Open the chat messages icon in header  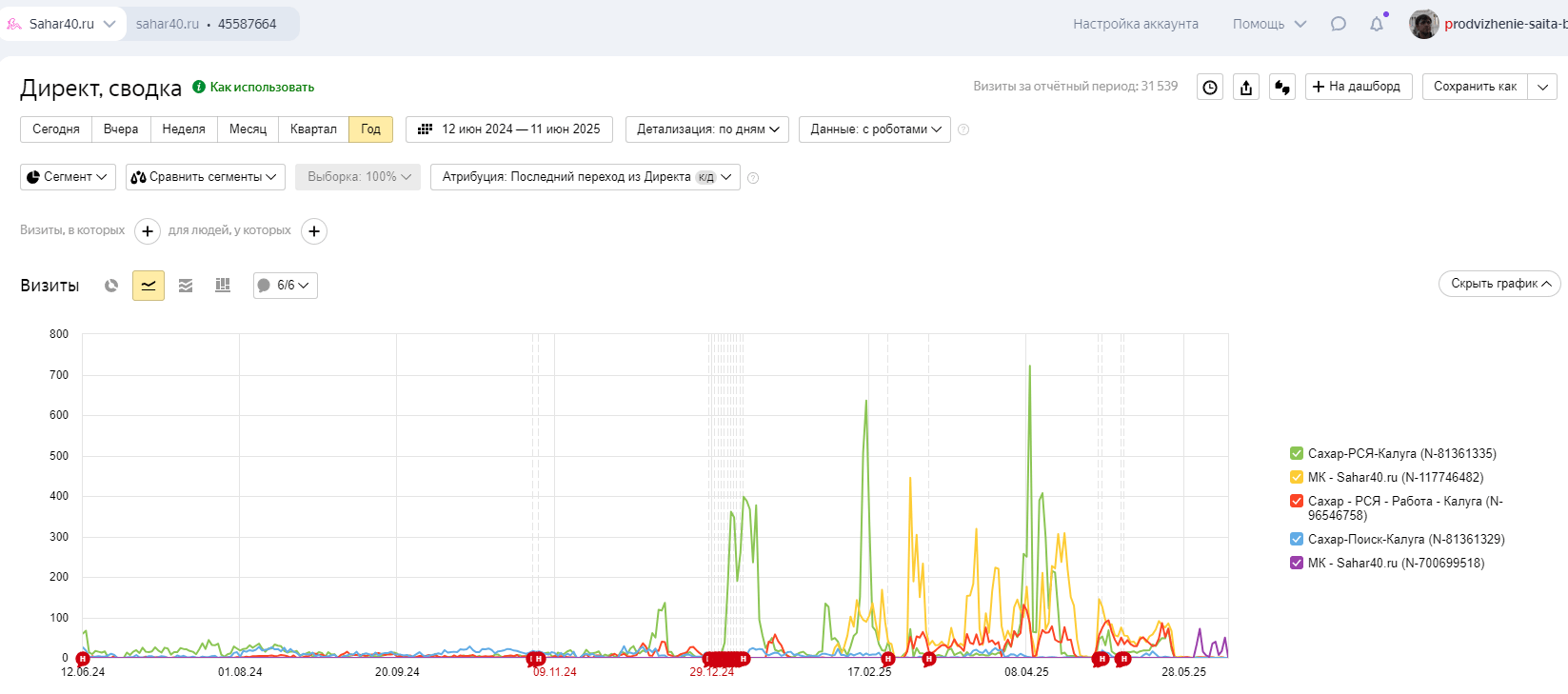(1339, 24)
